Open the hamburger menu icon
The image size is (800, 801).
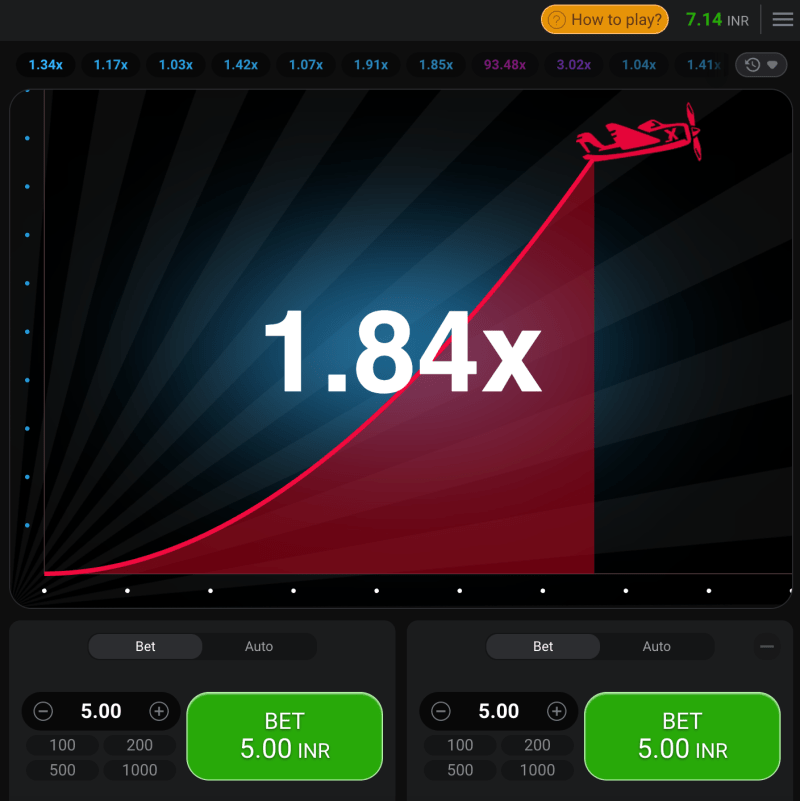[782, 20]
